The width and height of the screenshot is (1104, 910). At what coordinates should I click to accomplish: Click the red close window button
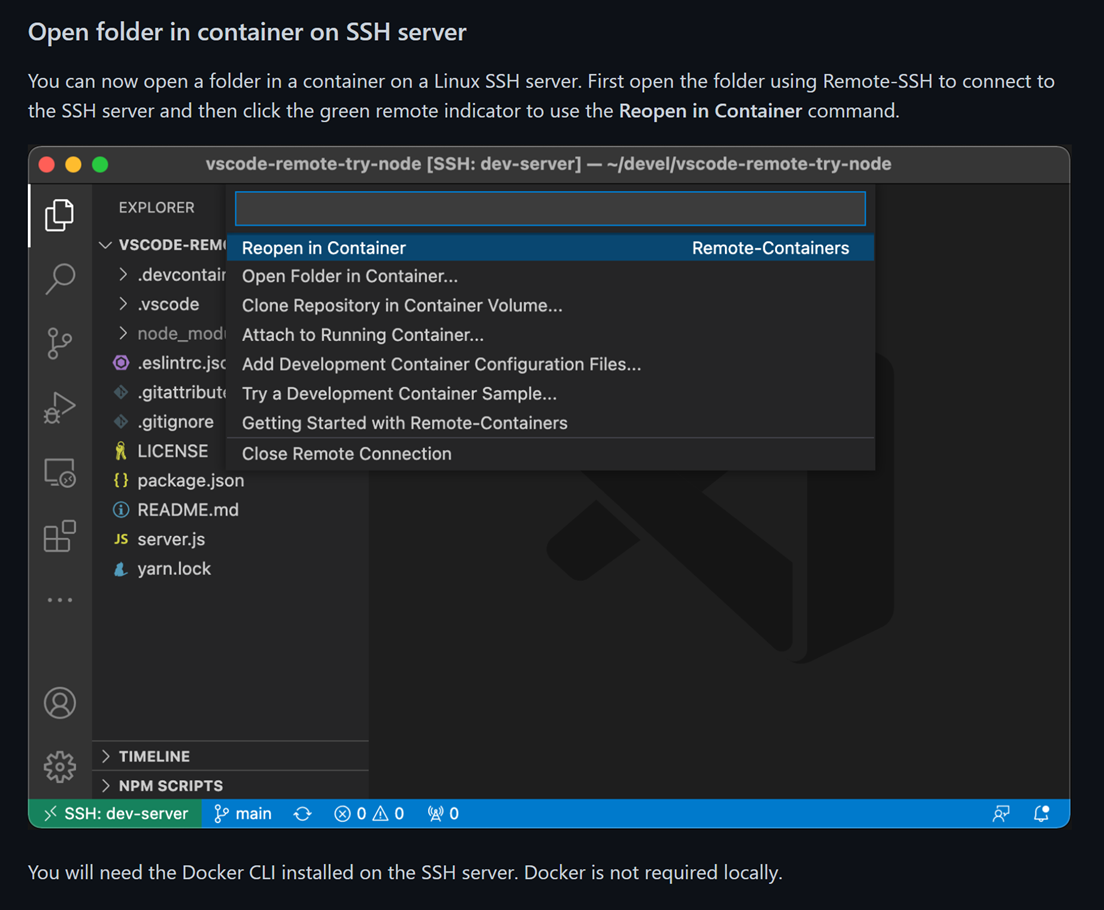click(46, 164)
